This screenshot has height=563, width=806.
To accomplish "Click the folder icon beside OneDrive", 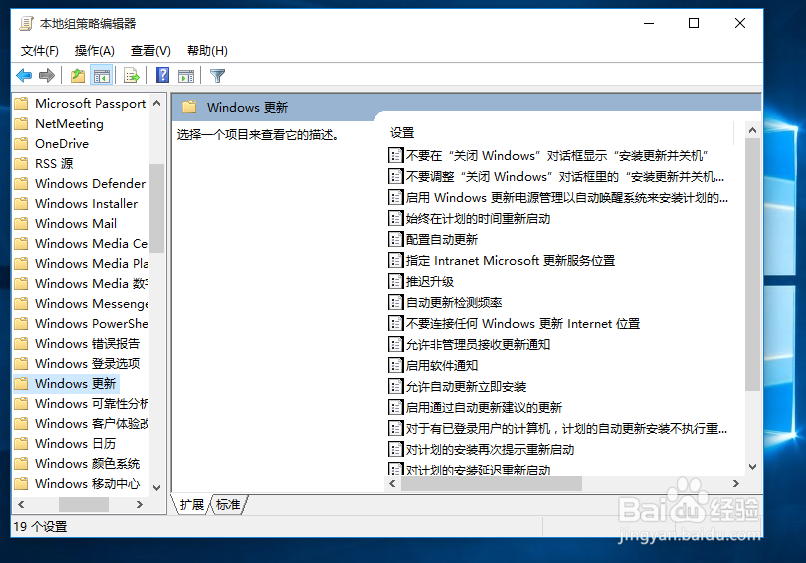I will pyautogui.click(x=21, y=143).
